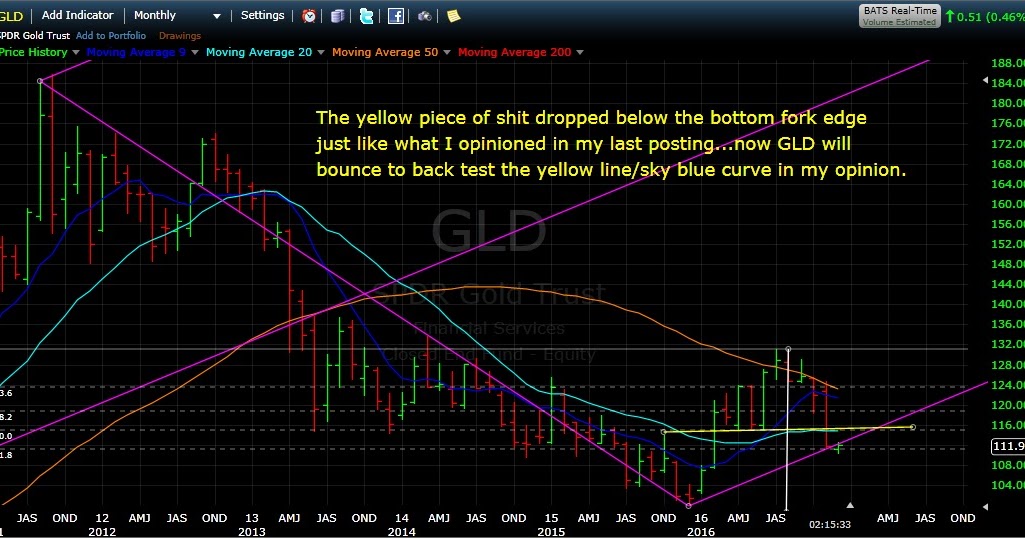
Task: Select the white vertical line's top handle
Action: 788,349
